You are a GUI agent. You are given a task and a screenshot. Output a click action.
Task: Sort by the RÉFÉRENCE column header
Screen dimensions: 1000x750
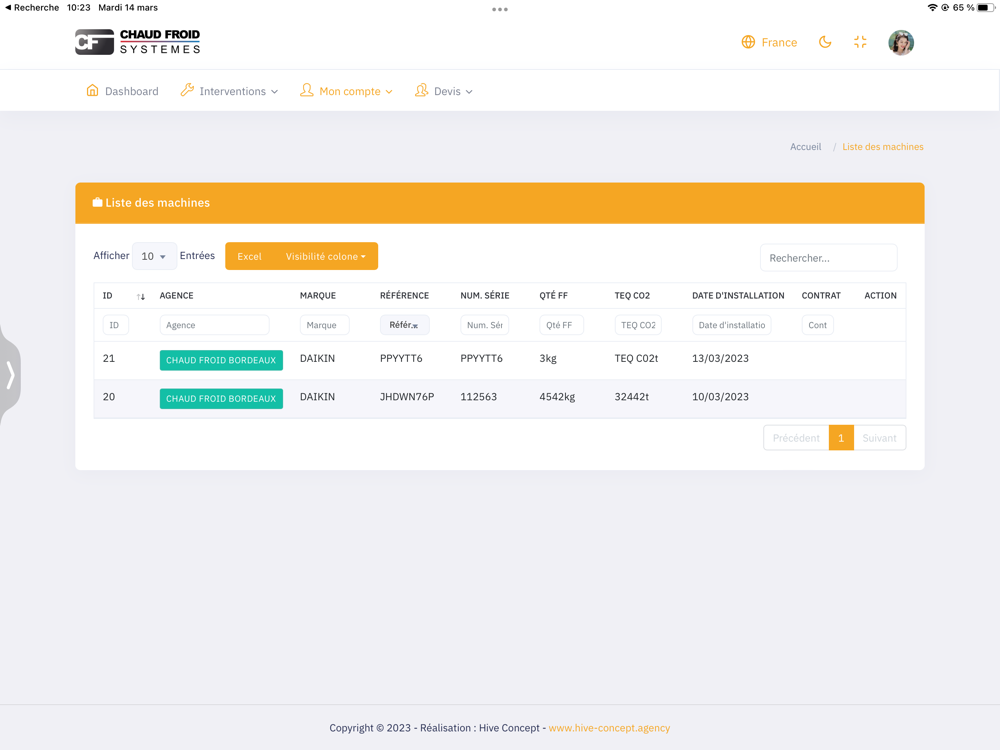(404, 296)
